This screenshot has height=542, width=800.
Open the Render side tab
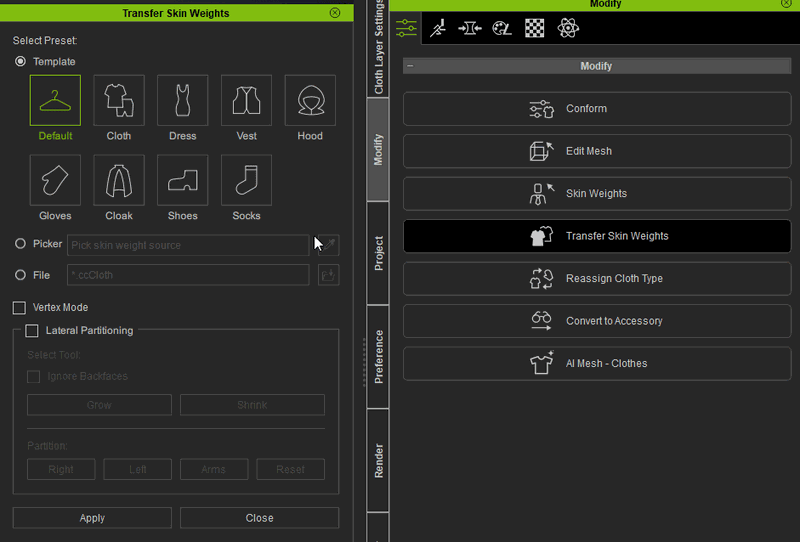pyautogui.click(x=378, y=460)
